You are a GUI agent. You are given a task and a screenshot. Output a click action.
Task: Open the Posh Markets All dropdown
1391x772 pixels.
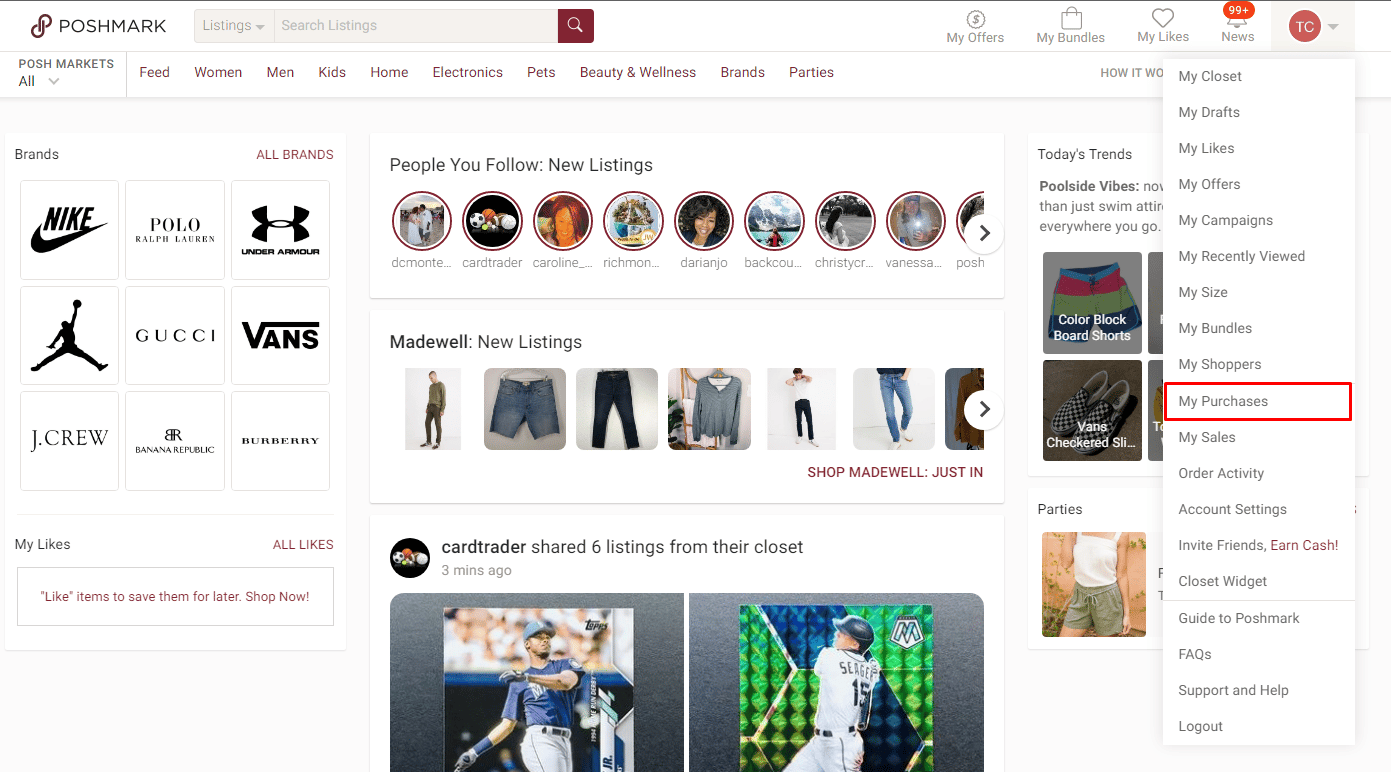(40, 81)
